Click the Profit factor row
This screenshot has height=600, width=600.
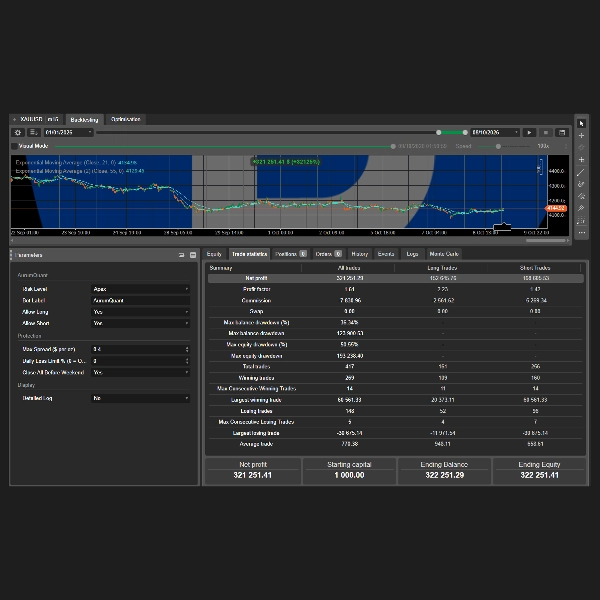click(396, 289)
